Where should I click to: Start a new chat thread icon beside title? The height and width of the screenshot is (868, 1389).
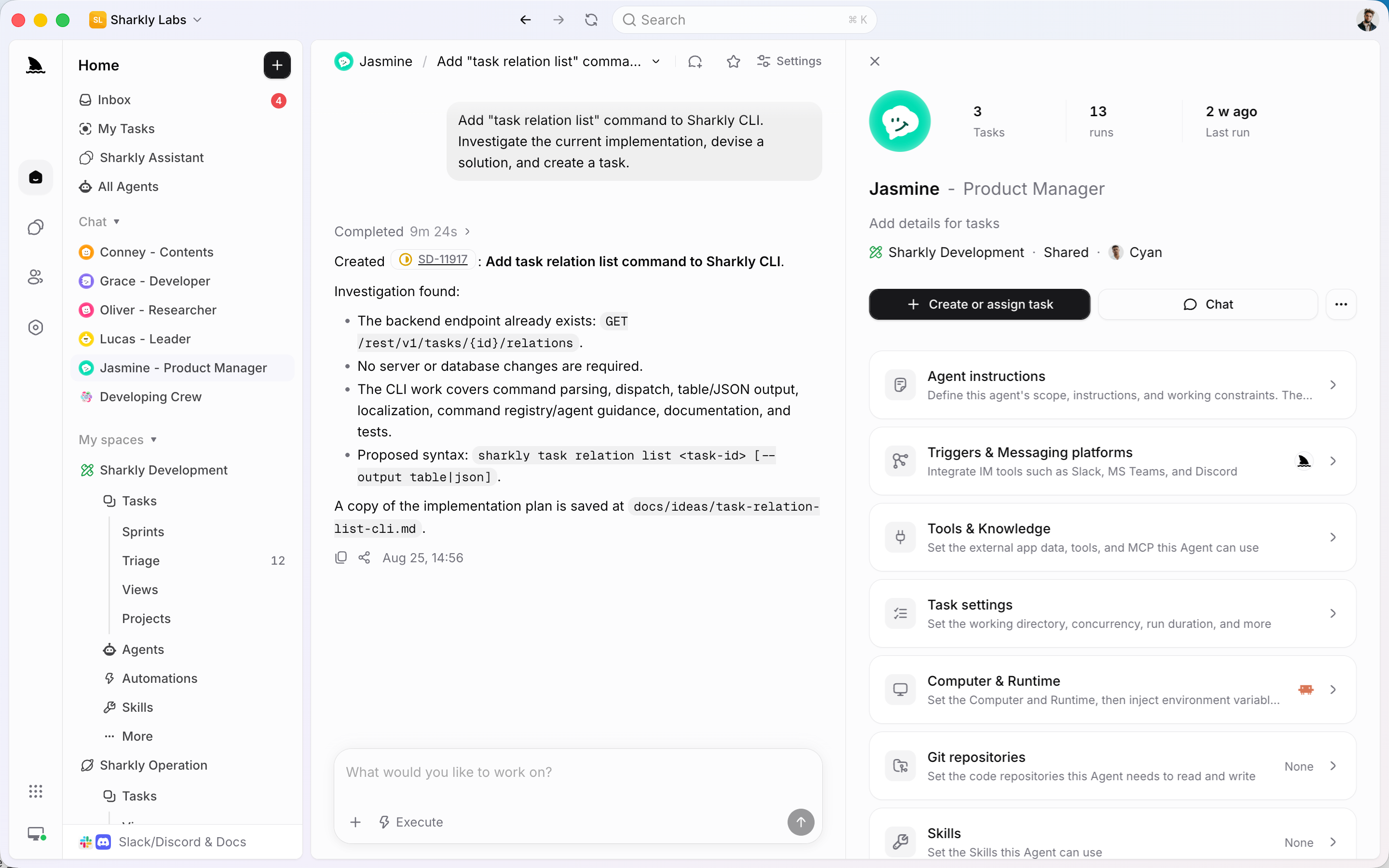pos(695,61)
